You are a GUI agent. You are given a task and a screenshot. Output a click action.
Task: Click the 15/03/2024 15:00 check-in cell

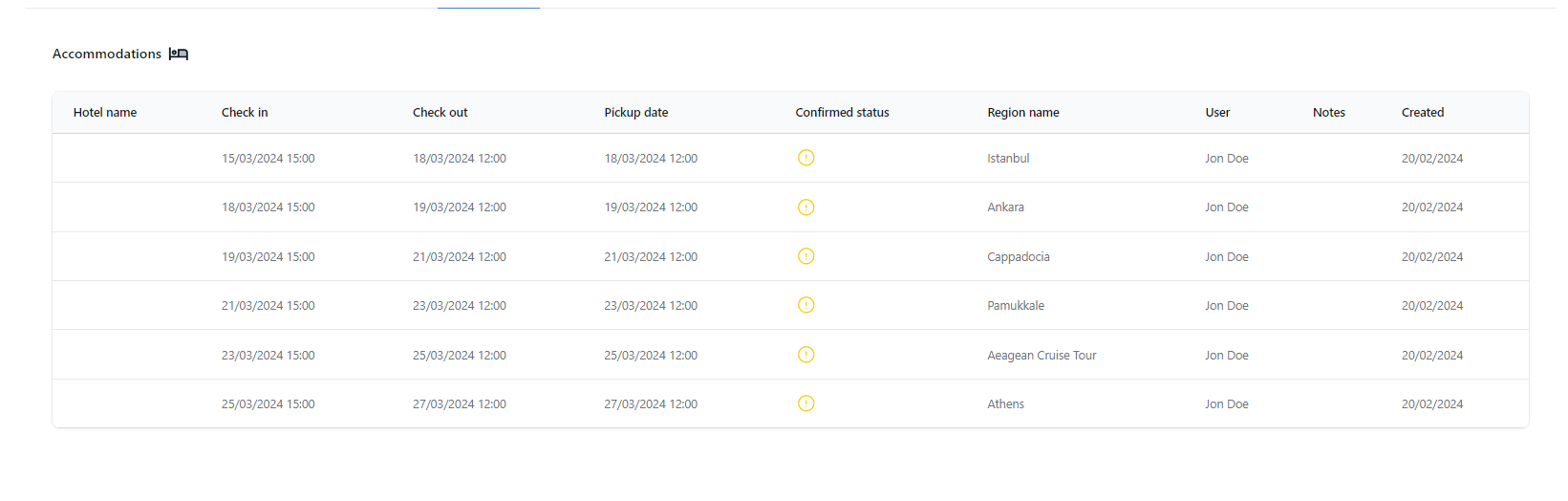(x=268, y=159)
